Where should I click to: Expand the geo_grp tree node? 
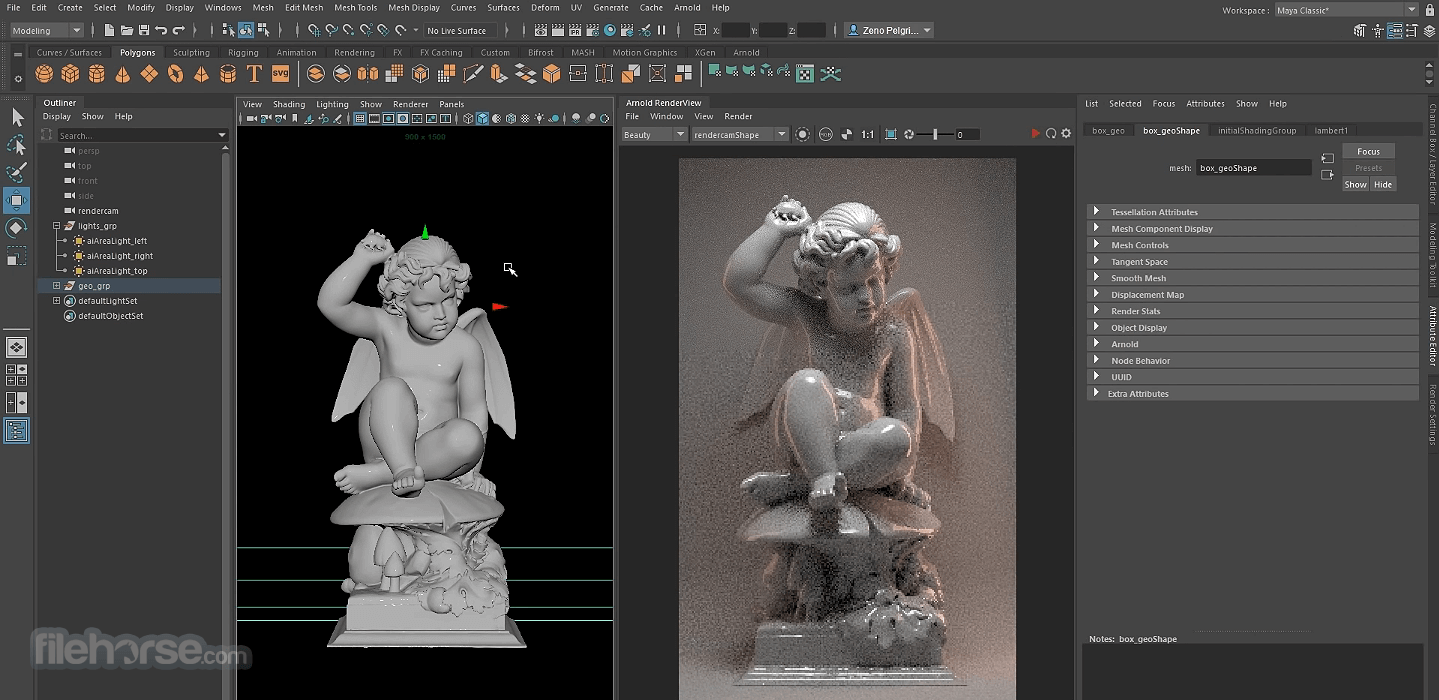click(57, 286)
